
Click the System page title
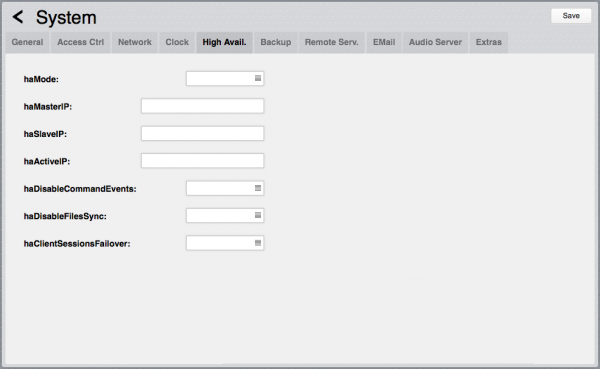pos(66,18)
